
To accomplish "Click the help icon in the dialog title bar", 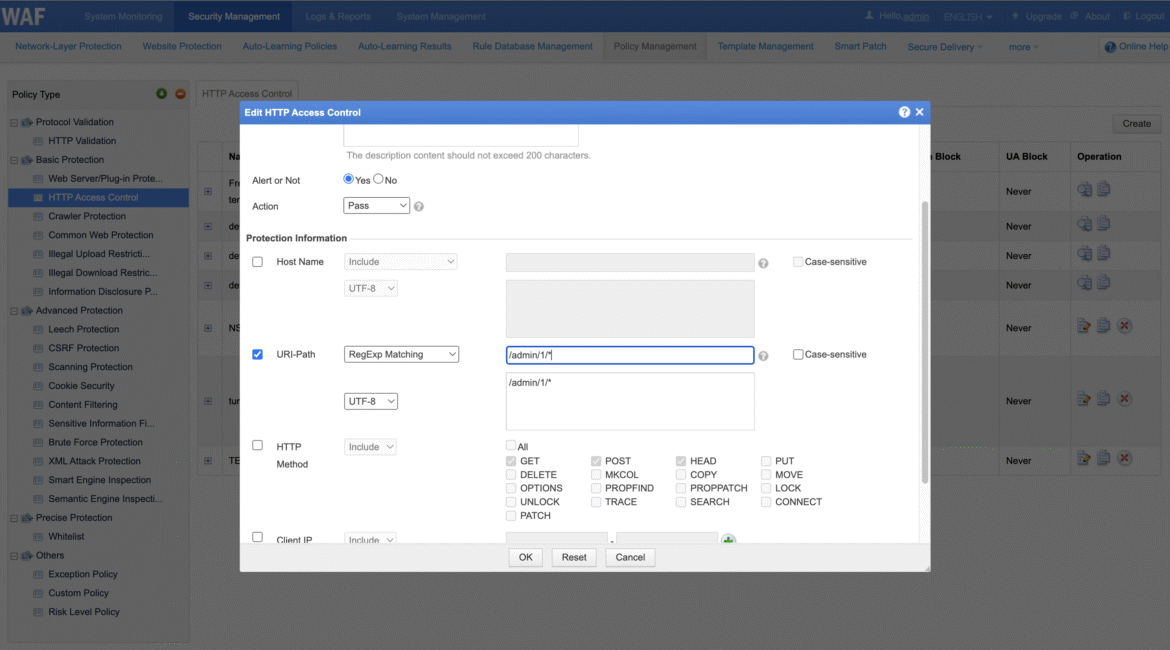I will tap(904, 111).
